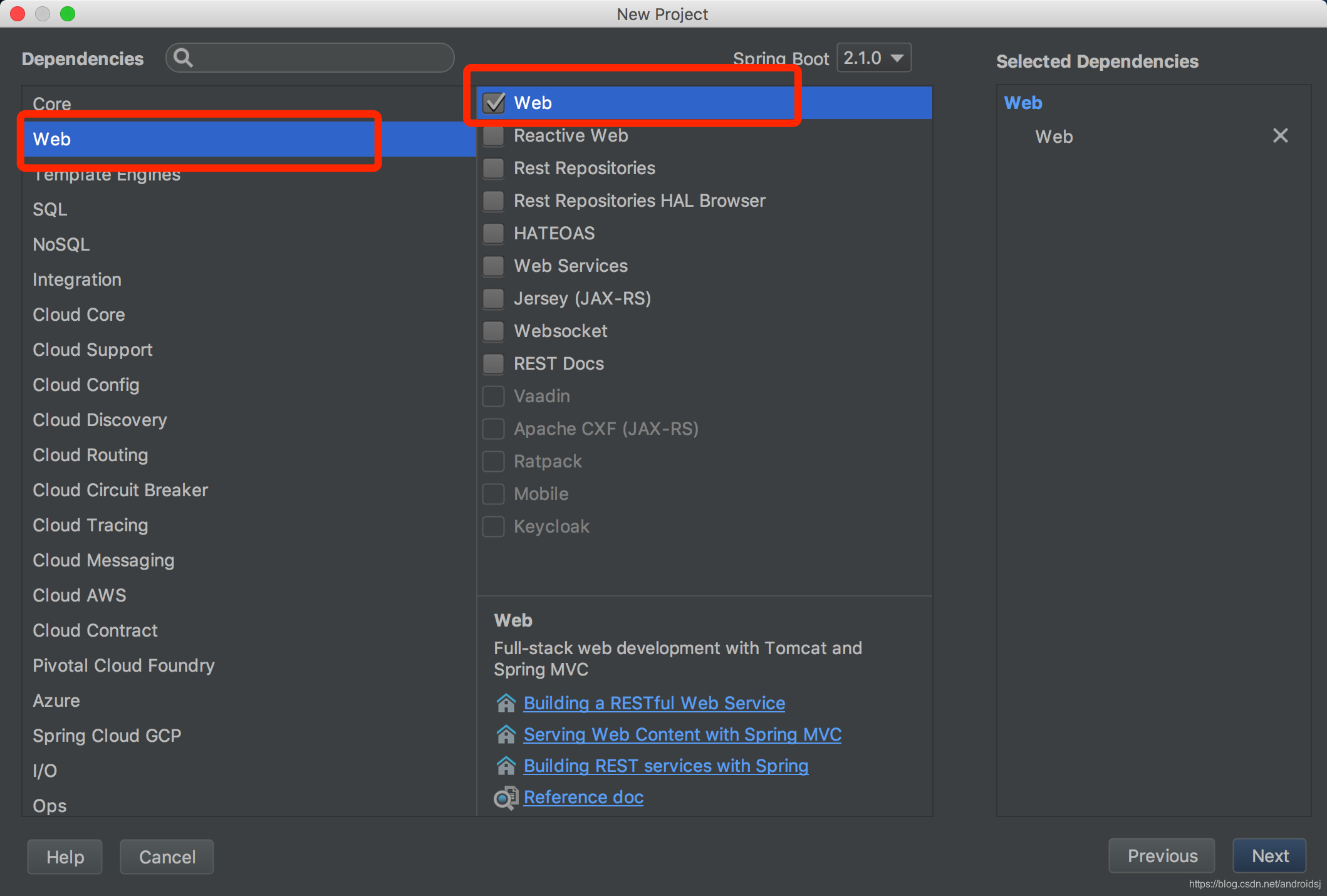Screen dimensions: 1327x896
Task: Remove Web from selected dependencies
Action: [1280, 136]
